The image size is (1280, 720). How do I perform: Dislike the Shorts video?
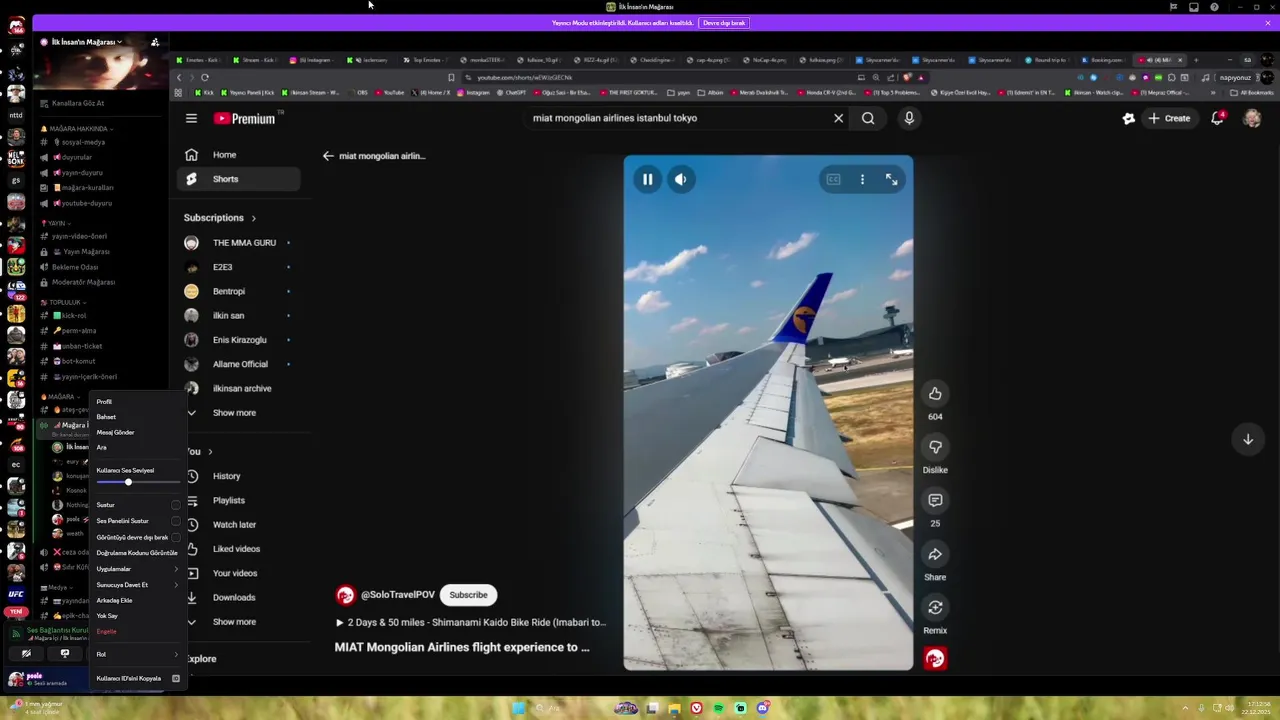coord(935,446)
